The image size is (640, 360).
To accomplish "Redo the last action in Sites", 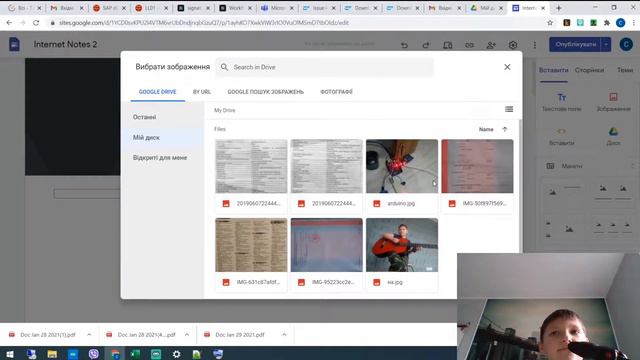I will click(x=426, y=45).
